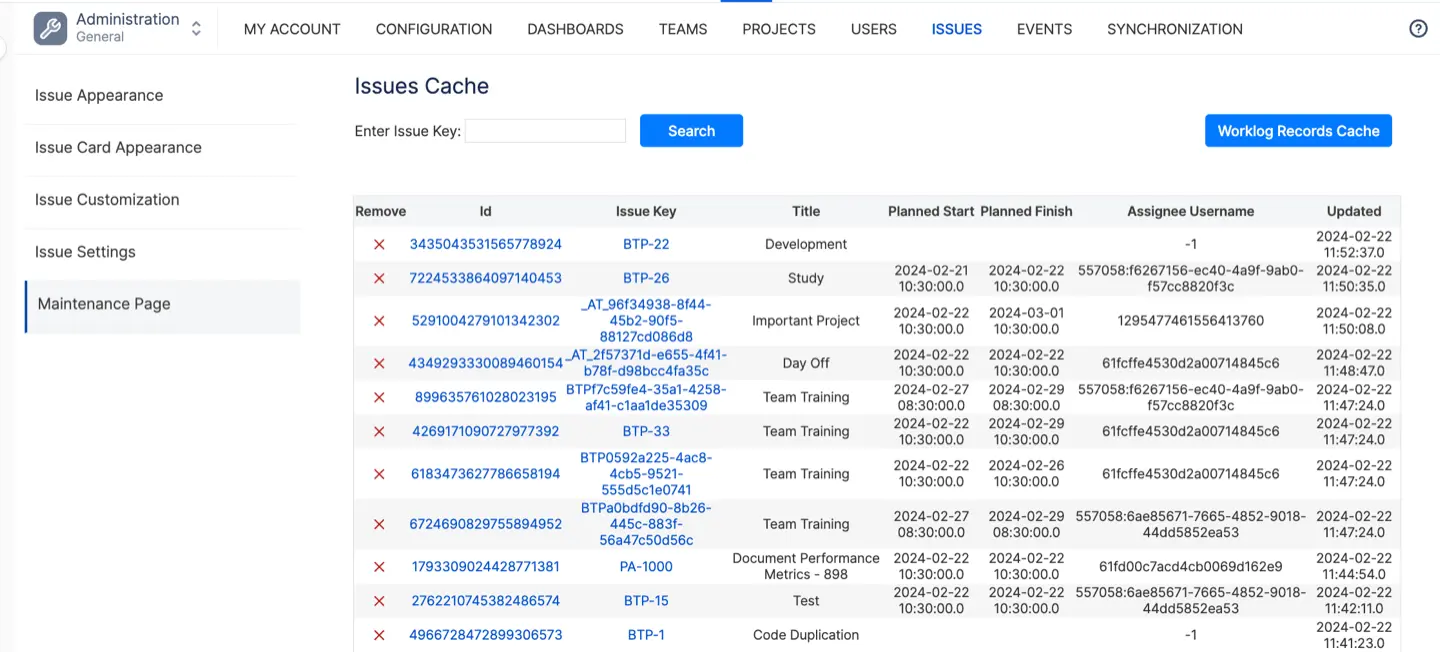Open the Dashboards tab
The width and height of the screenshot is (1440, 652).
pos(575,29)
